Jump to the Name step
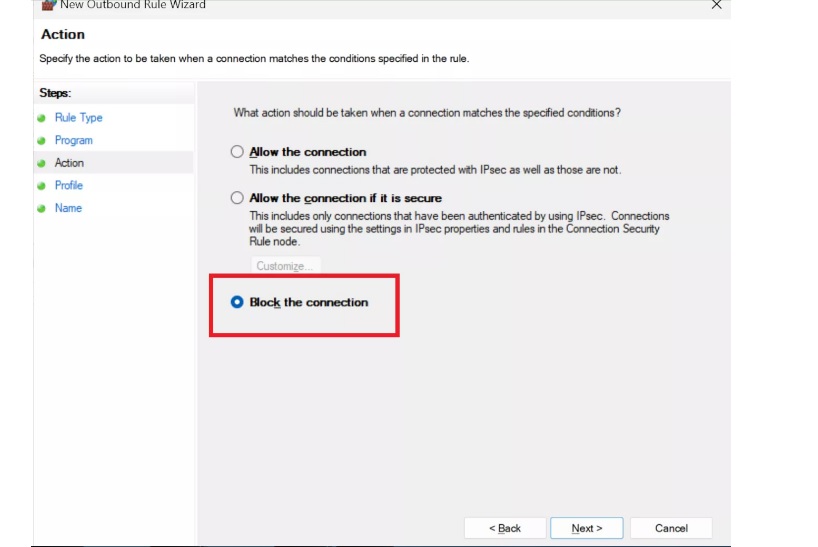Image resolution: width=818 pixels, height=547 pixels. 68,208
